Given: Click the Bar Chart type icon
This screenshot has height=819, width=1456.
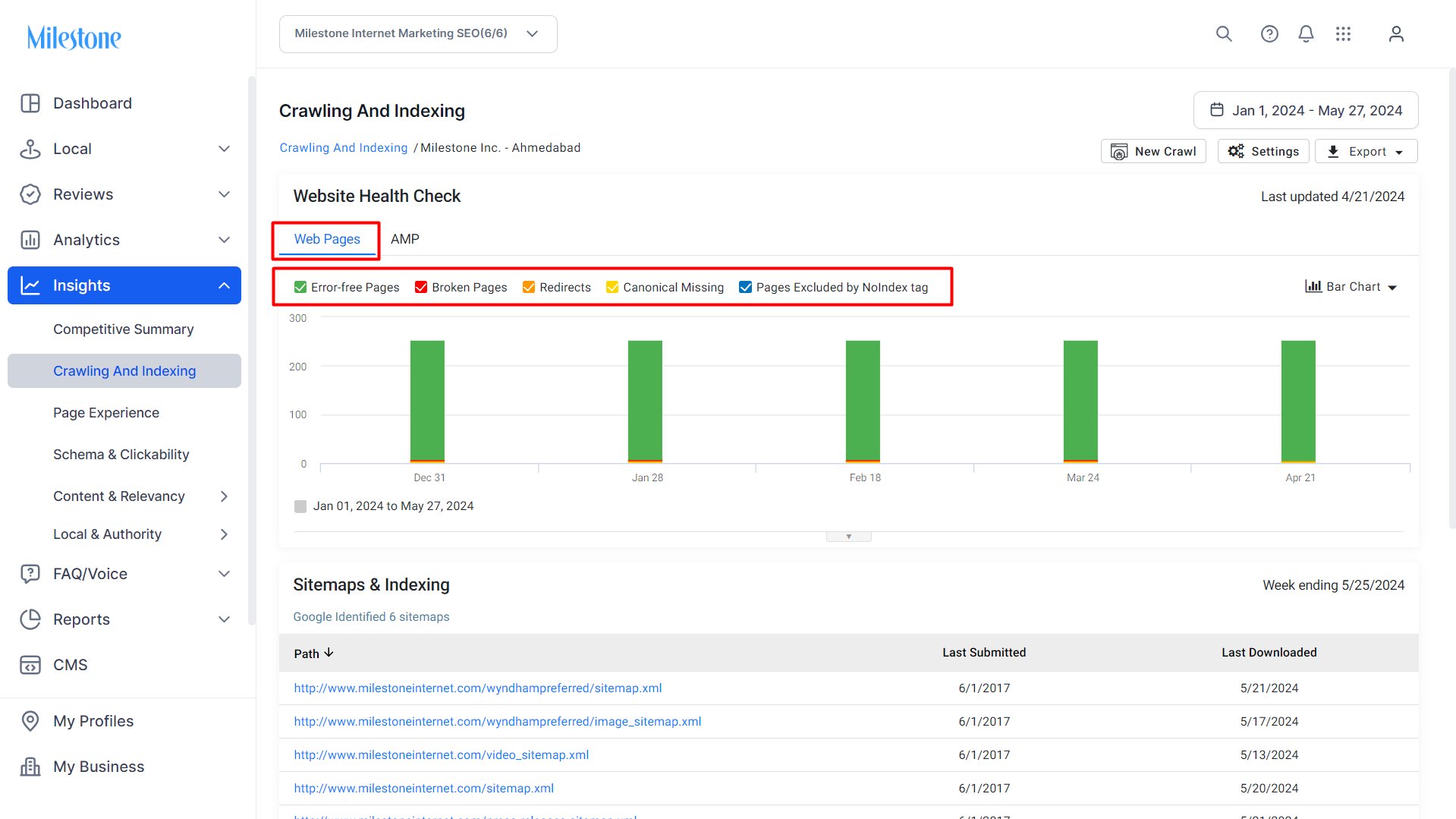Looking at the screenshot, I should (1313, 286).
